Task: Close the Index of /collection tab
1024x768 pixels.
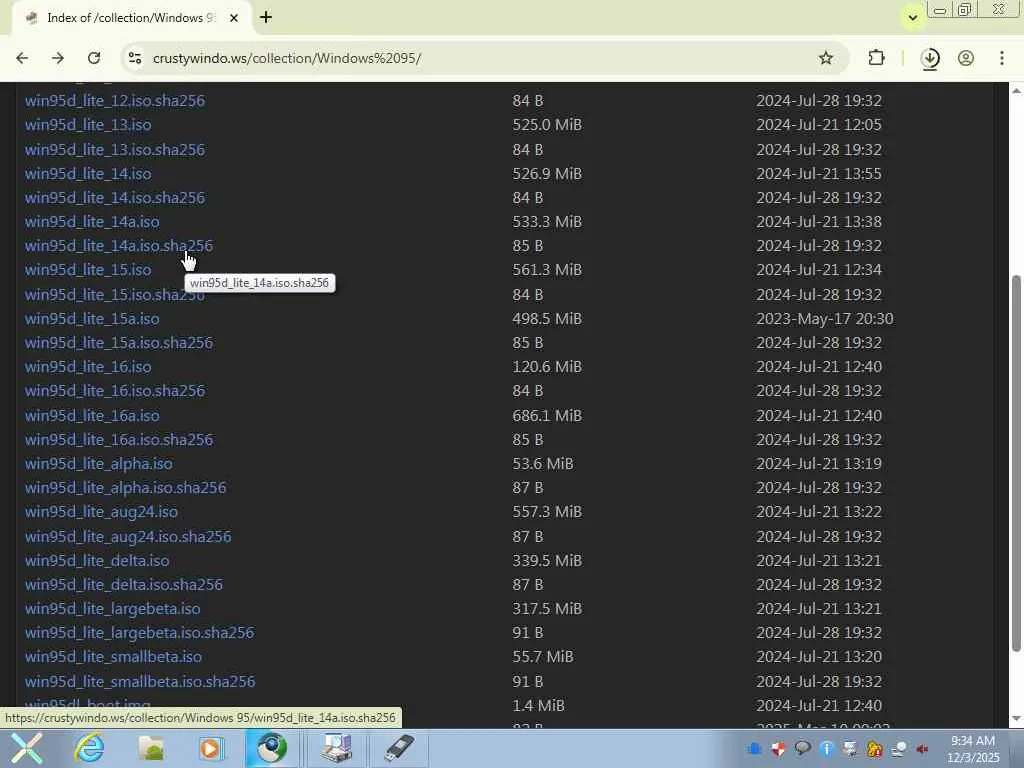Action: [234, 18]
